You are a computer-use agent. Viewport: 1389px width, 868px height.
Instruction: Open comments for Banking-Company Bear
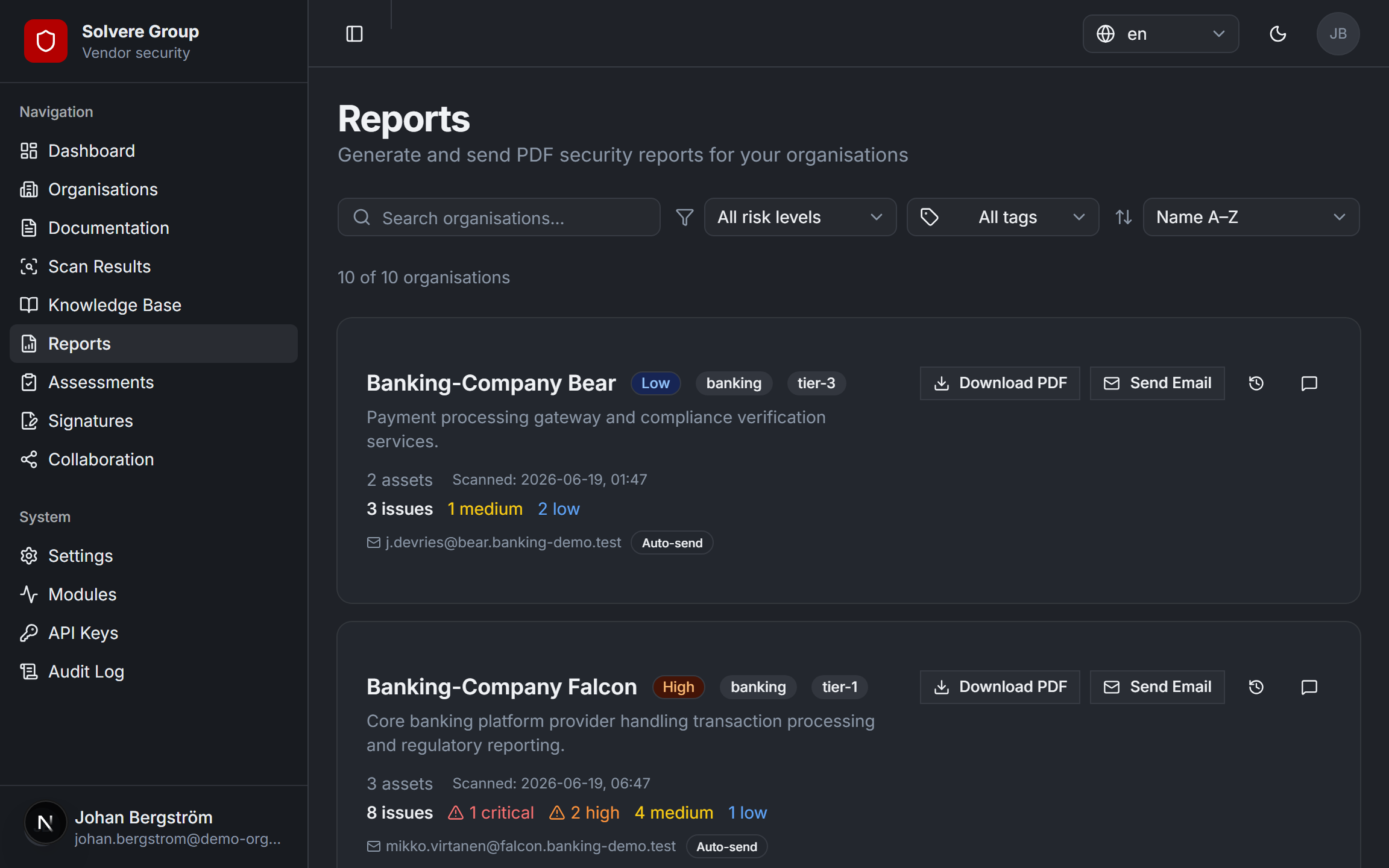[1309, 383]
